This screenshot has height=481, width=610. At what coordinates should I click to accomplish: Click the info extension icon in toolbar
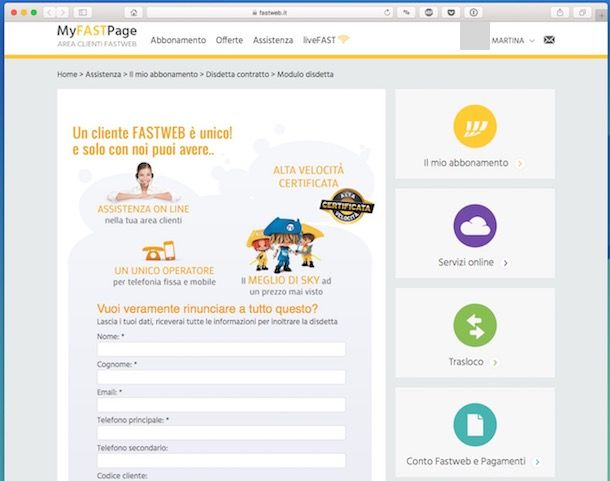[x=473, y=12]
